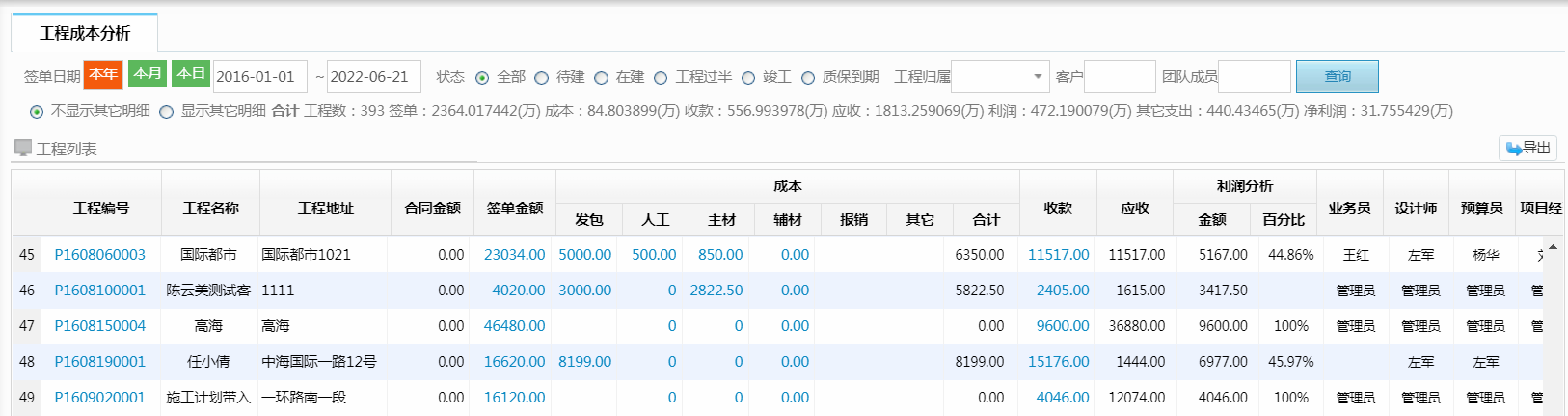1568x416 pixels.
Task: Open project link P1608190001
Action: (99, 362)
